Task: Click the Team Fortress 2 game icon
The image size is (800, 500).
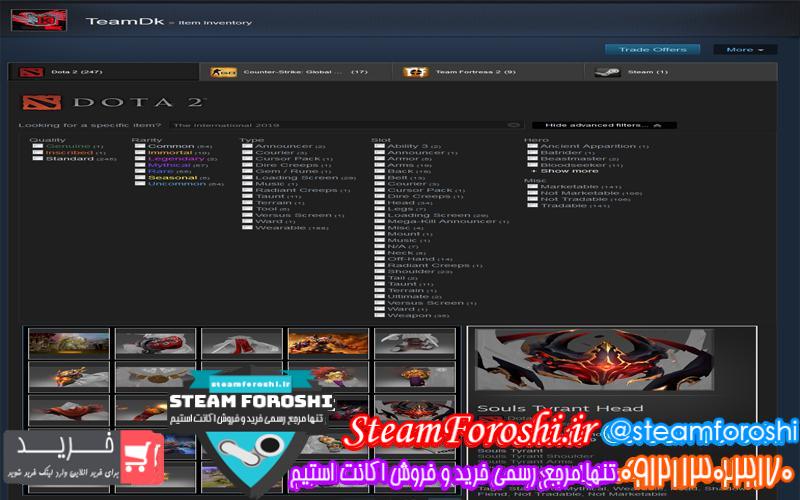Action: 410,72
